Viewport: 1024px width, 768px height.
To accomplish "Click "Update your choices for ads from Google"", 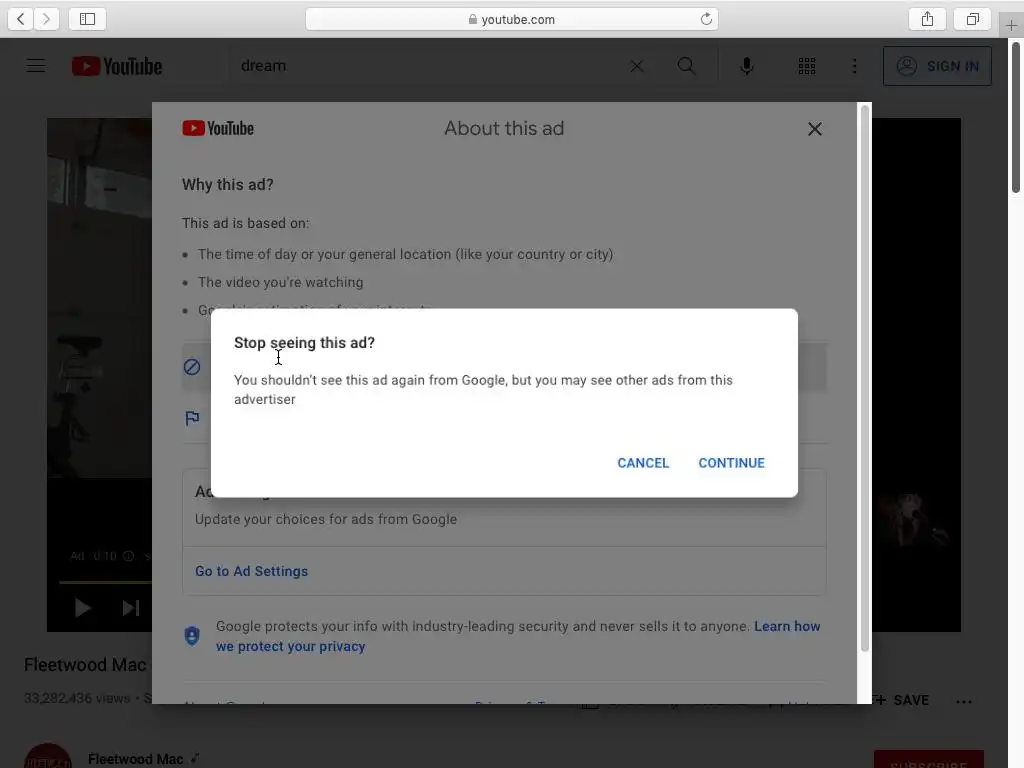I will [x=326, y=519].
